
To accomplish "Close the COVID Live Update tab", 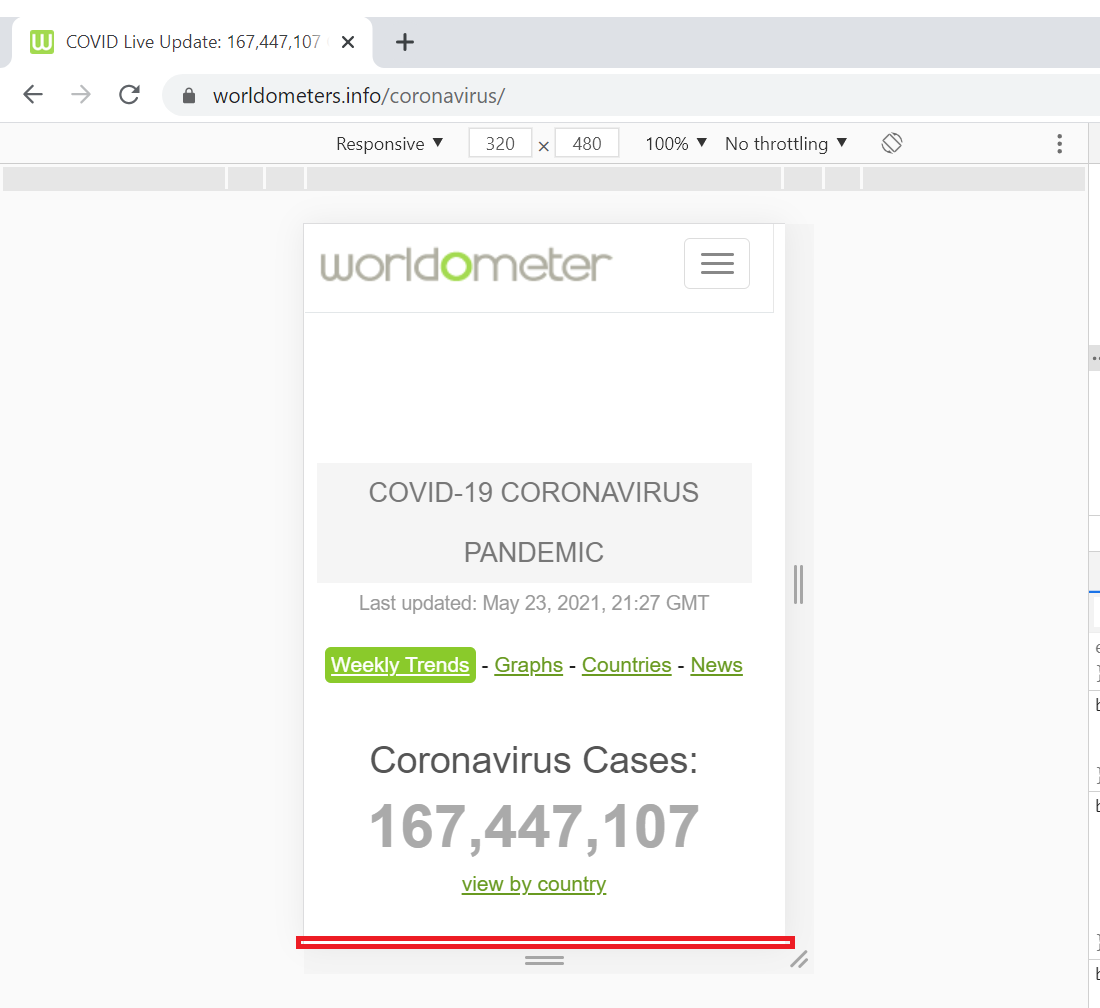I will tap(347, 42).
